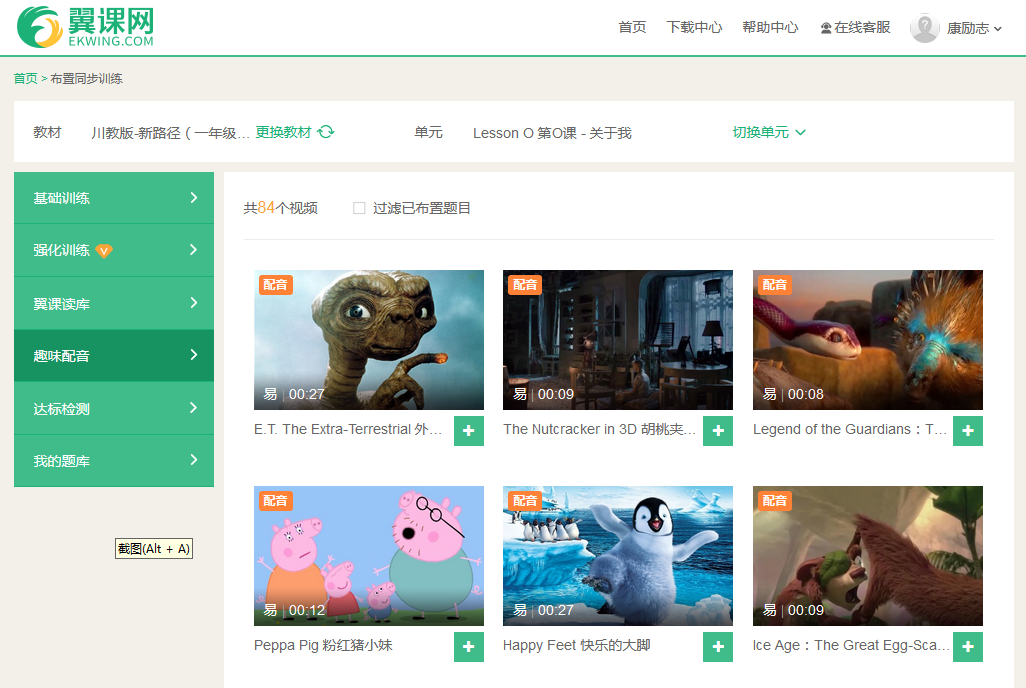Image resolution: width=1026 pixels, height=688 pixels.
Task: Click the chevron arrow on 强化训练
Action: [193, 249]
